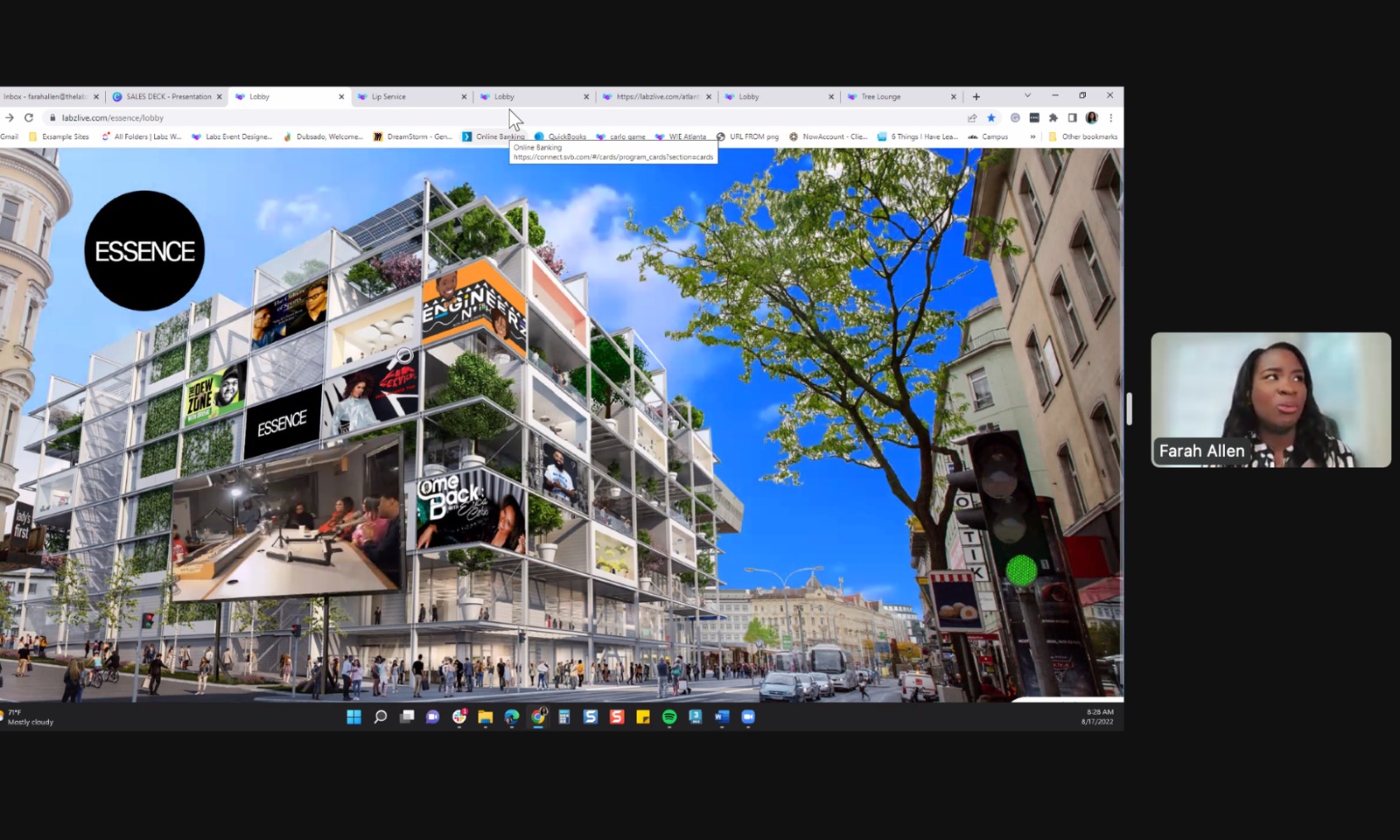Viewport: 1400px width, 840px height.
Task: Show hidden bookmarks with double chevron
Action: tap(1032, 136)
